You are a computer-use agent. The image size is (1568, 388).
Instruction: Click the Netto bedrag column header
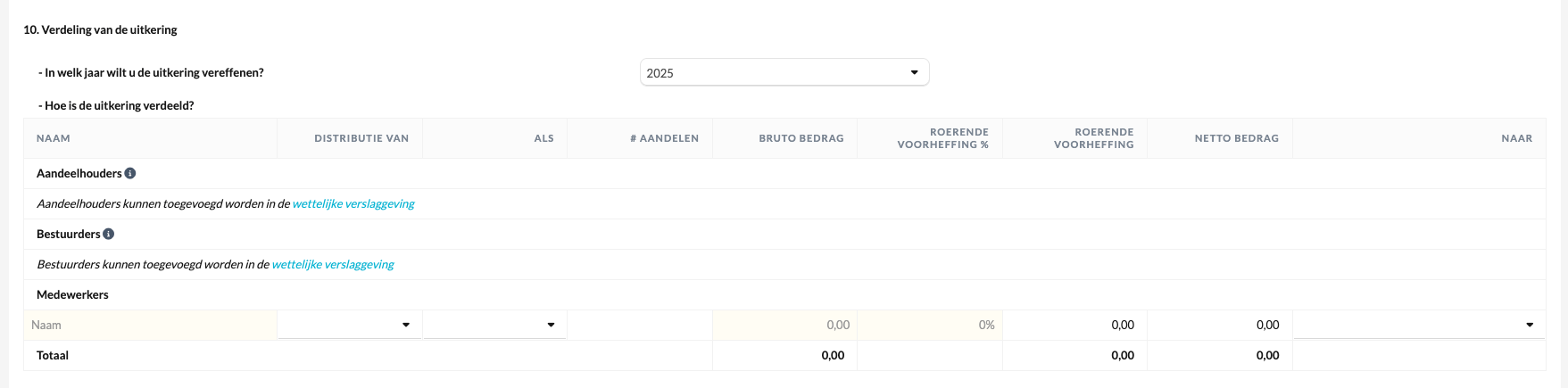[x=1236, y=138]
